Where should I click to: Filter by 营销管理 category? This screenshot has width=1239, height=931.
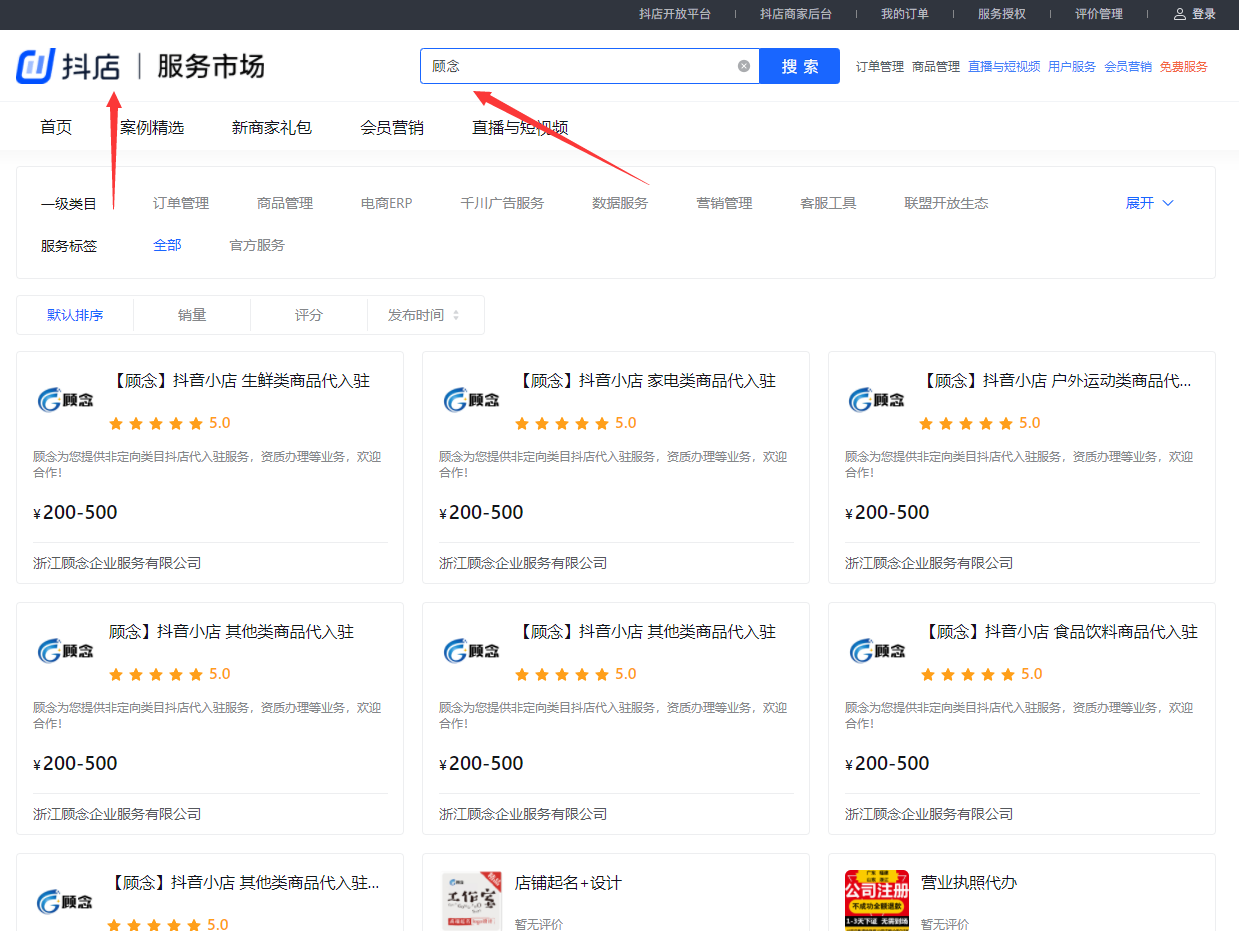(x=724, y=203)
